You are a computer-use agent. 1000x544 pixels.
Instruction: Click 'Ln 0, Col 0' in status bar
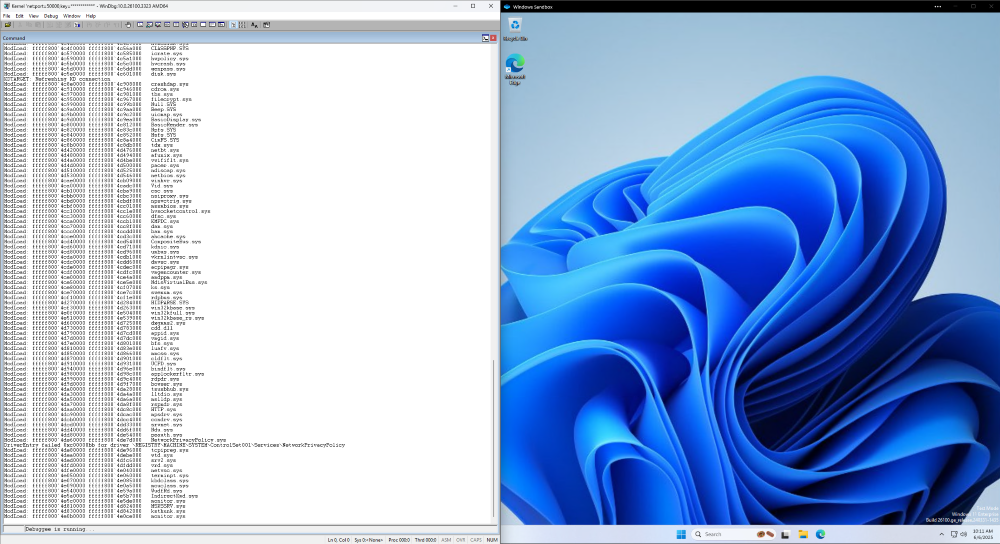339,540
